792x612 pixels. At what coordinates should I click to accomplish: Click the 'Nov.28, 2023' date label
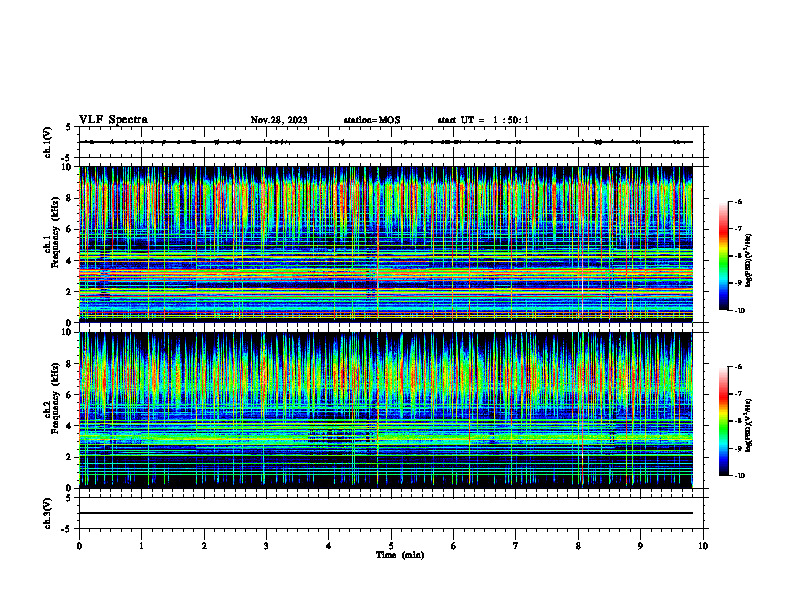[279, 120]
